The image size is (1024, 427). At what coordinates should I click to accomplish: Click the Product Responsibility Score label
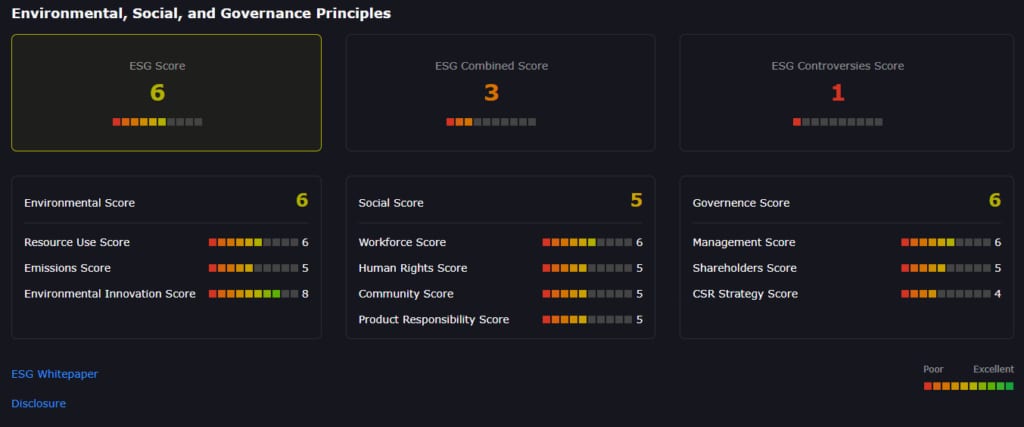pyautogui.click(x=434, y=320)
